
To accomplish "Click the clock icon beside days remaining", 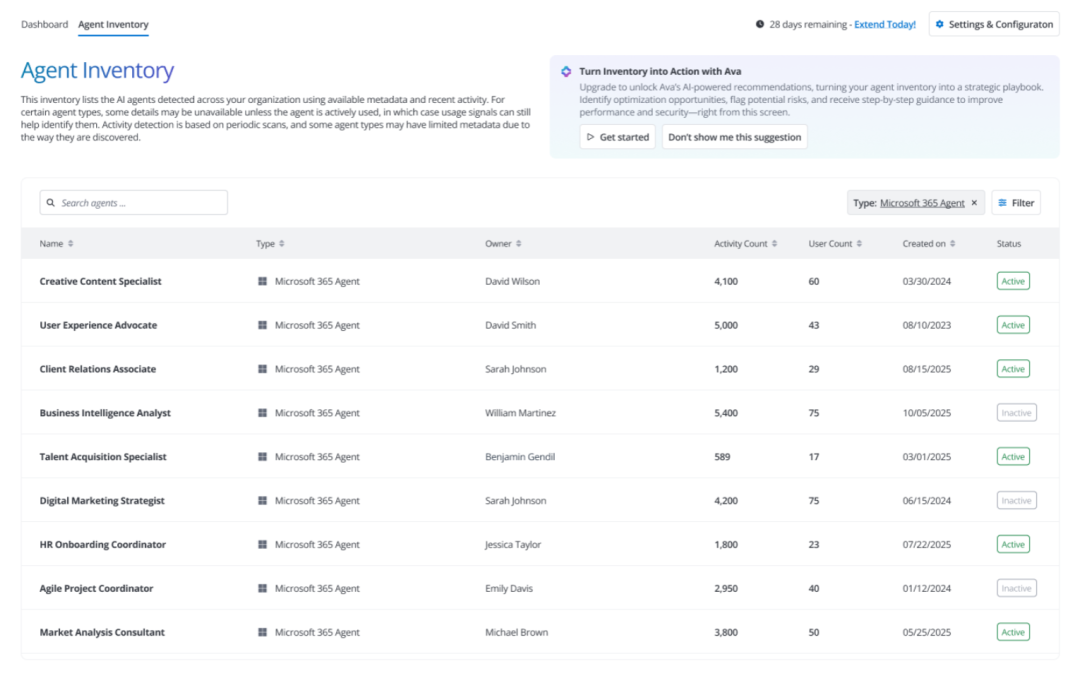I will [760, 24].
